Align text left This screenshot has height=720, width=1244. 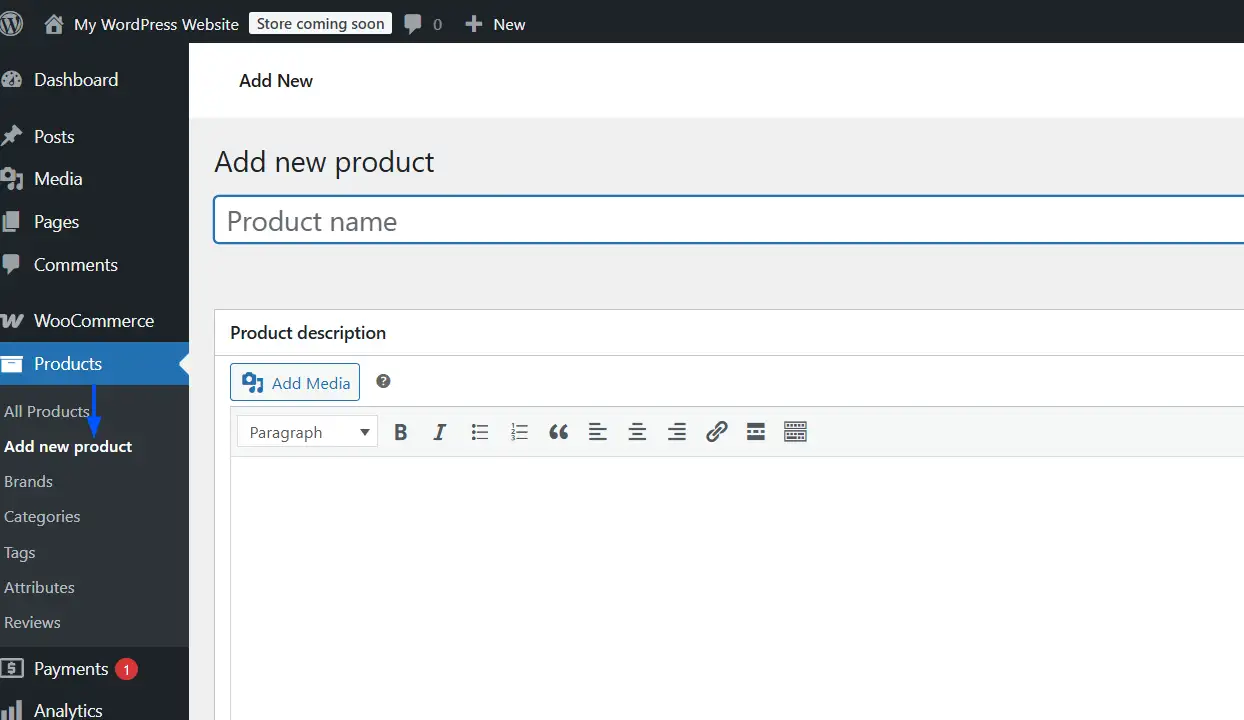click(598, 432)
